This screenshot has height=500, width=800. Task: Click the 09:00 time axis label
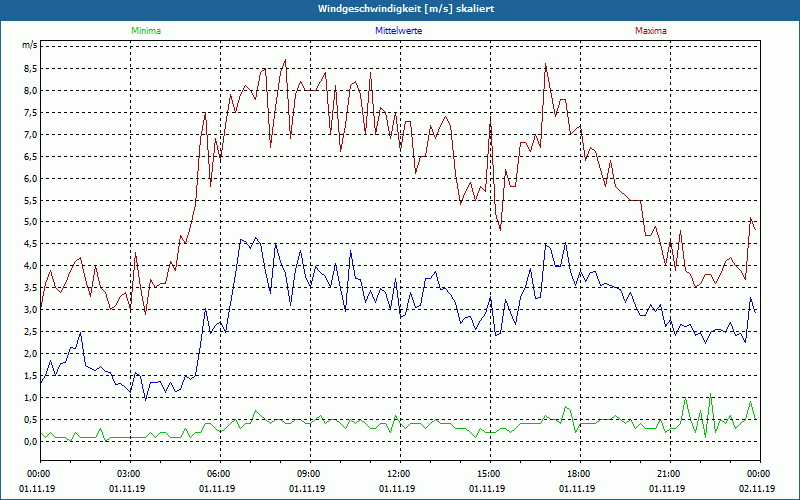point(310,473)
